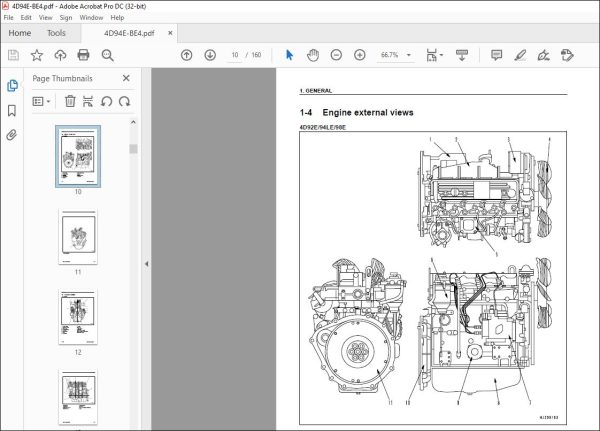Expand the fit page options arrow

click(442, 55)
